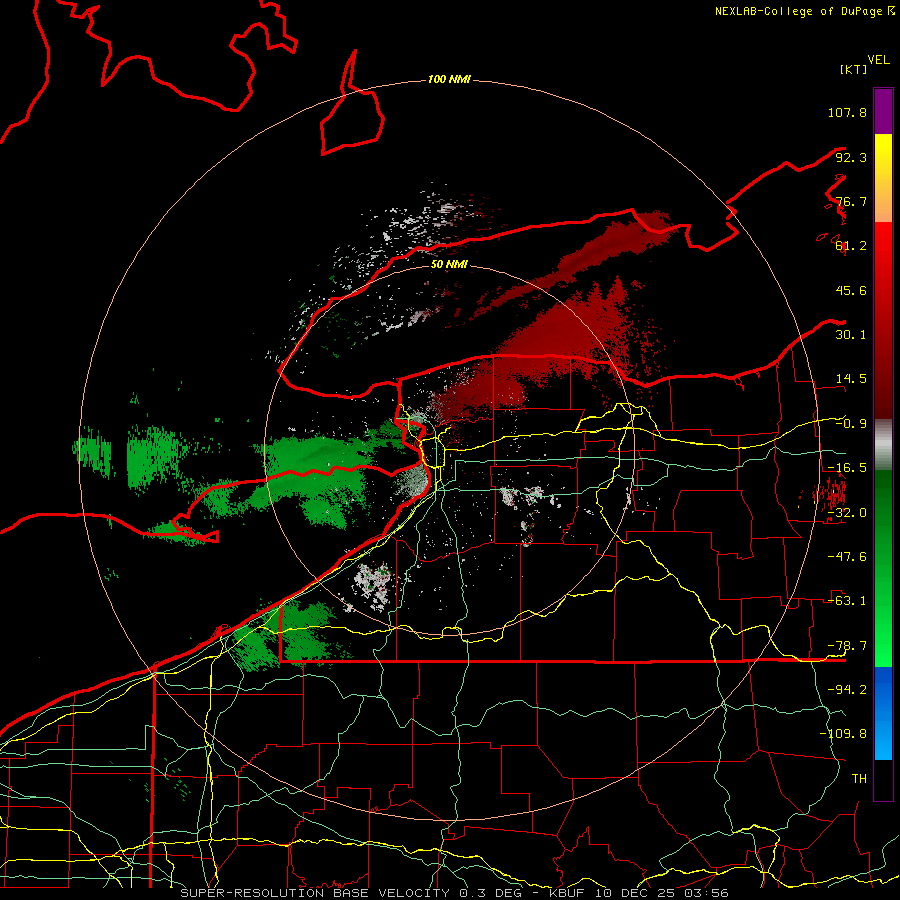Click the gray near-zero segment of the color bar
Viewport: 900px width, 900px height.
pos(883,445)
